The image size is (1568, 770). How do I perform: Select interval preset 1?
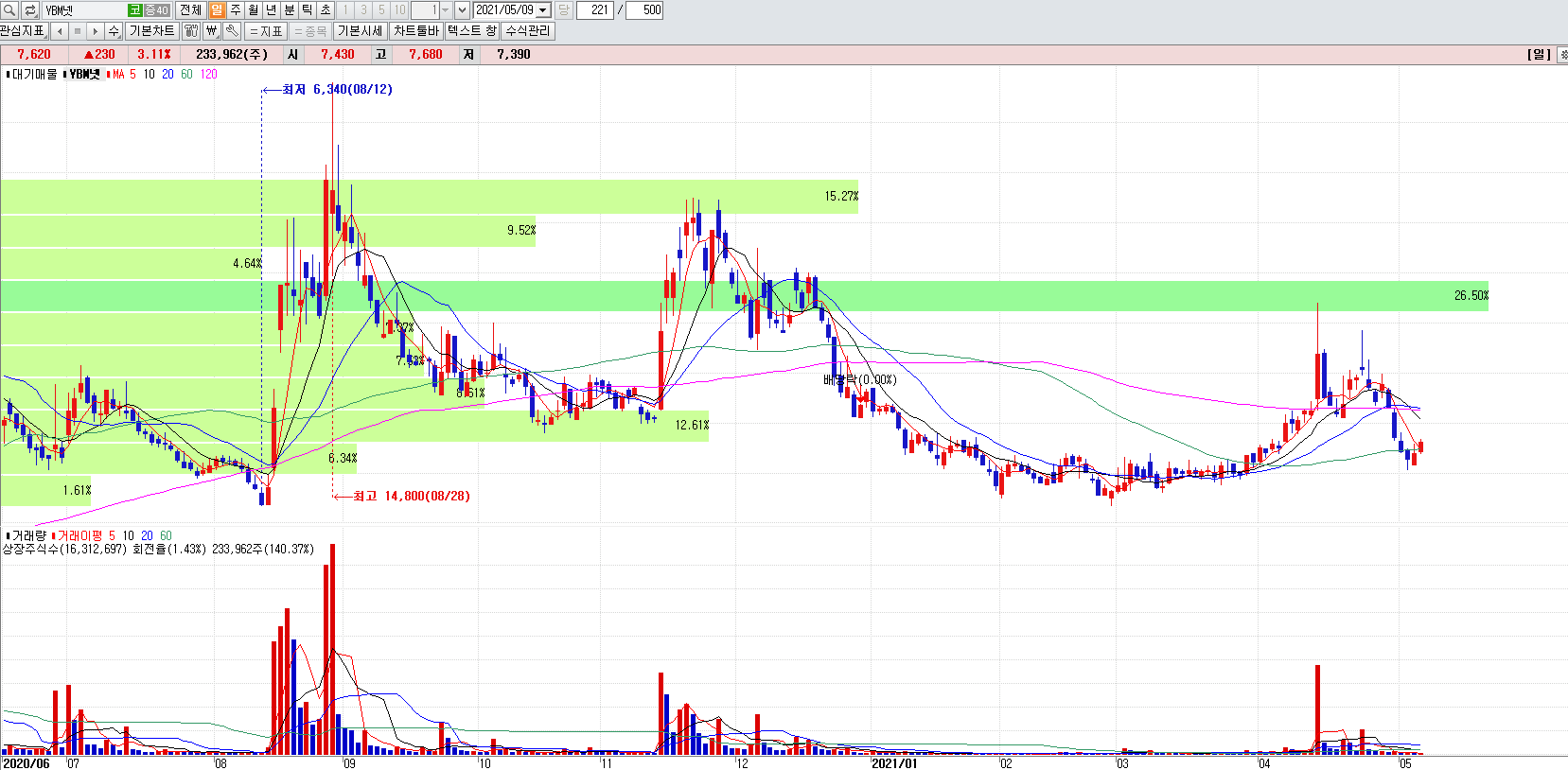(345, 9)
